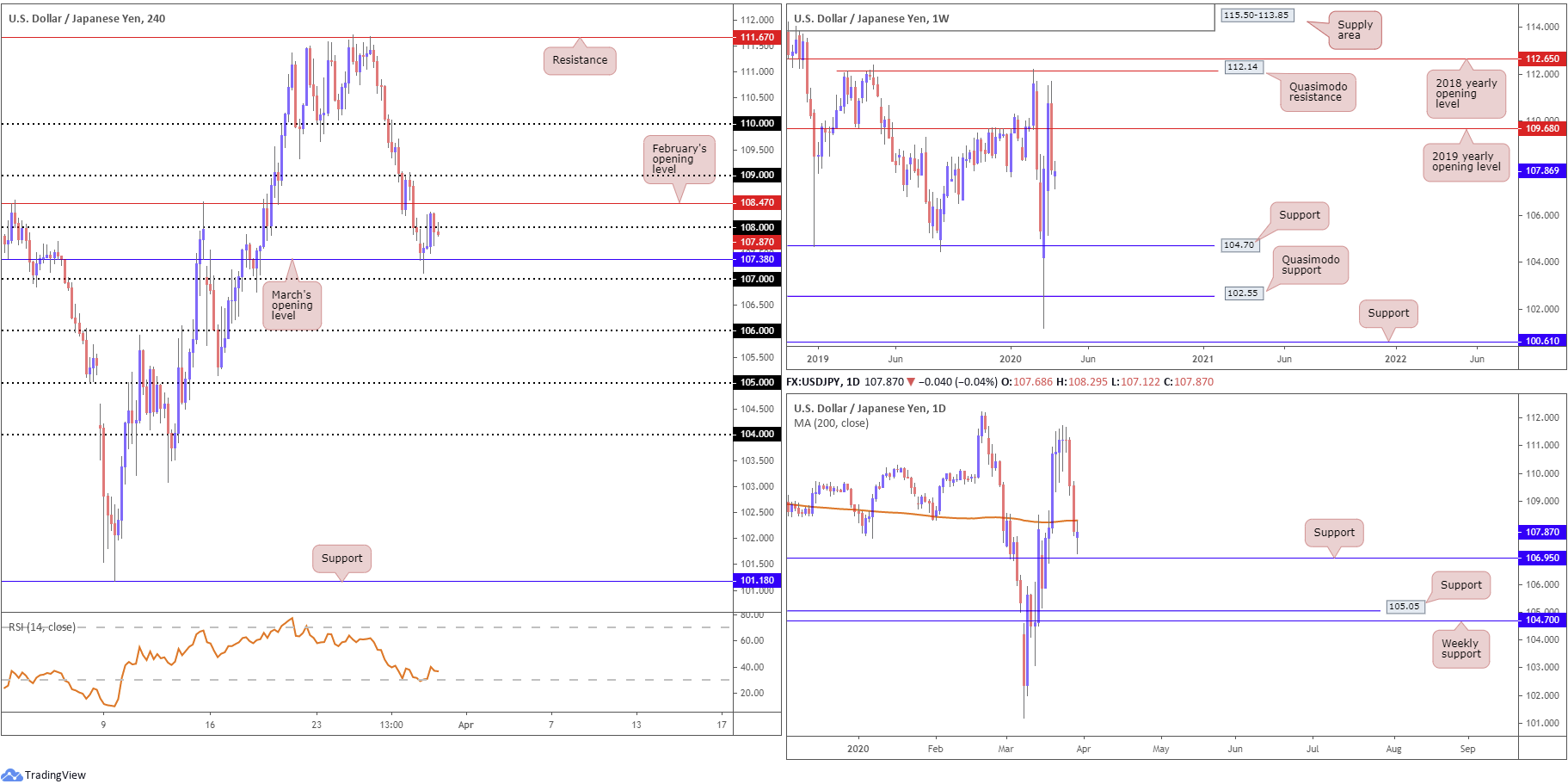The image size is (1568, 784).
Task: Click the daily chart title 1D
Action: (870, 409)
